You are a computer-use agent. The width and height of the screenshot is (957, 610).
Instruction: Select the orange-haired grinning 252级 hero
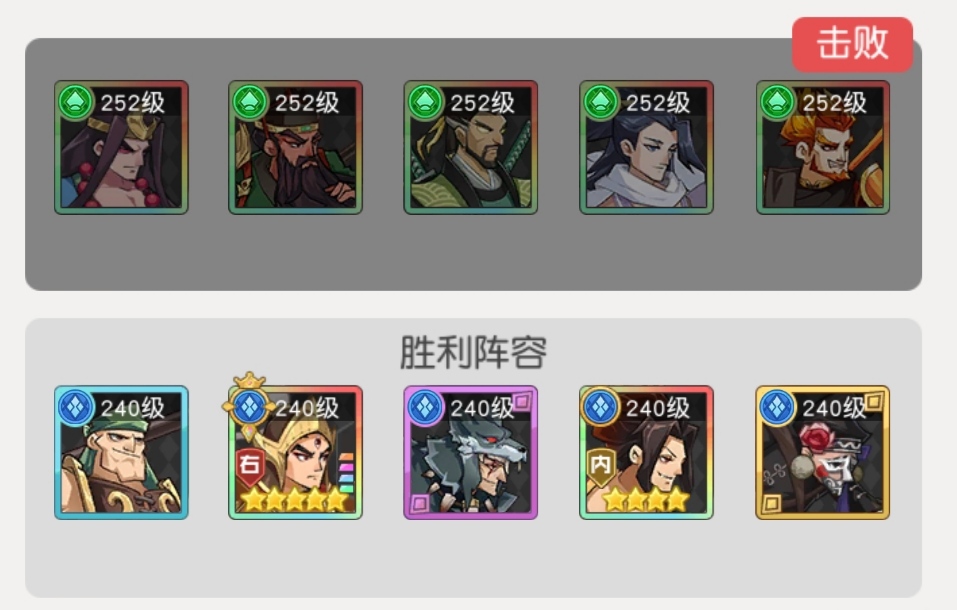[x=823, y=147]
